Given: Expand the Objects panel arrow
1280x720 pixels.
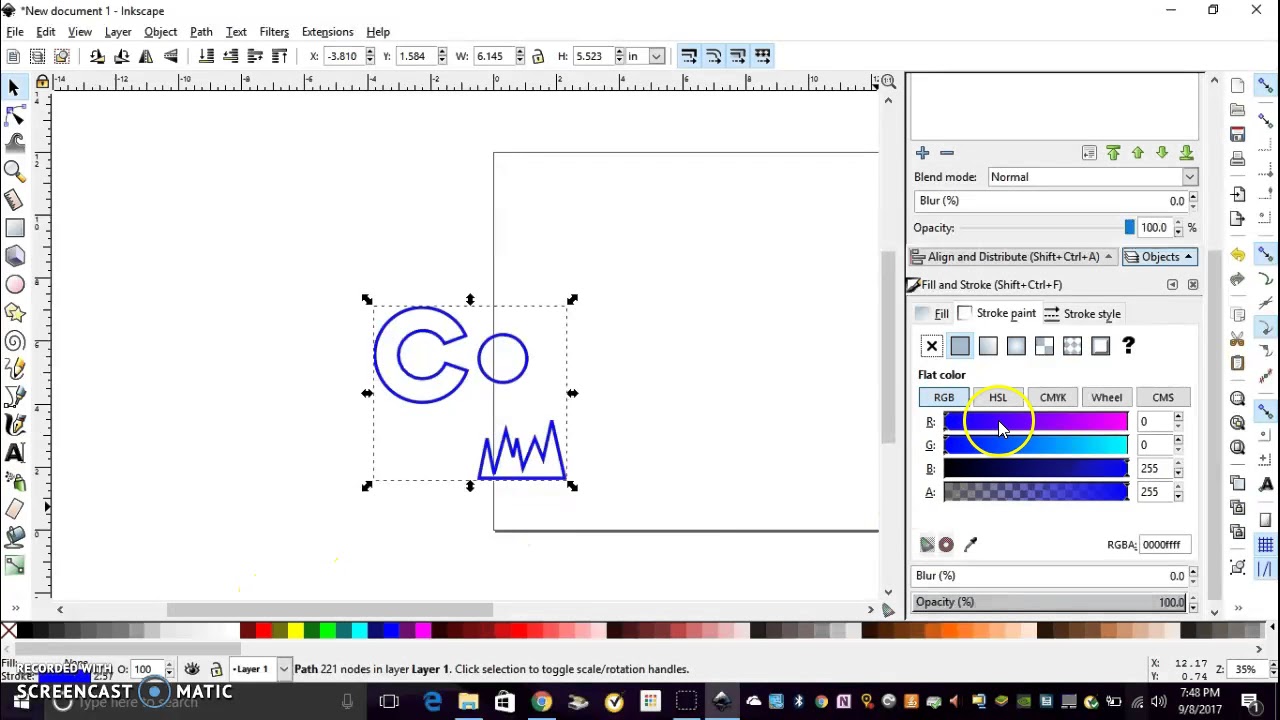Looking at the screenshot, I should (1188, 257).
